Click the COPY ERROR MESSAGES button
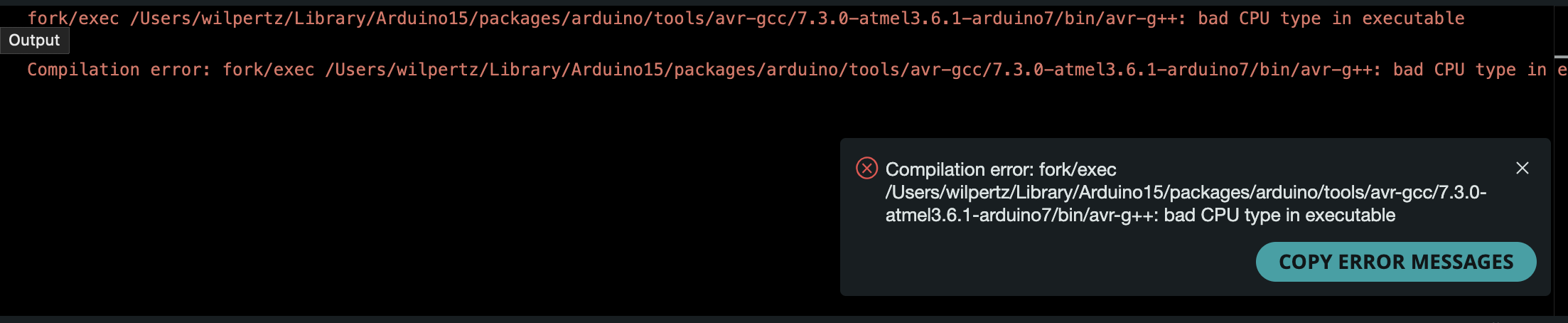The width and height of the screenshot is (1568, 323). 1395,262
